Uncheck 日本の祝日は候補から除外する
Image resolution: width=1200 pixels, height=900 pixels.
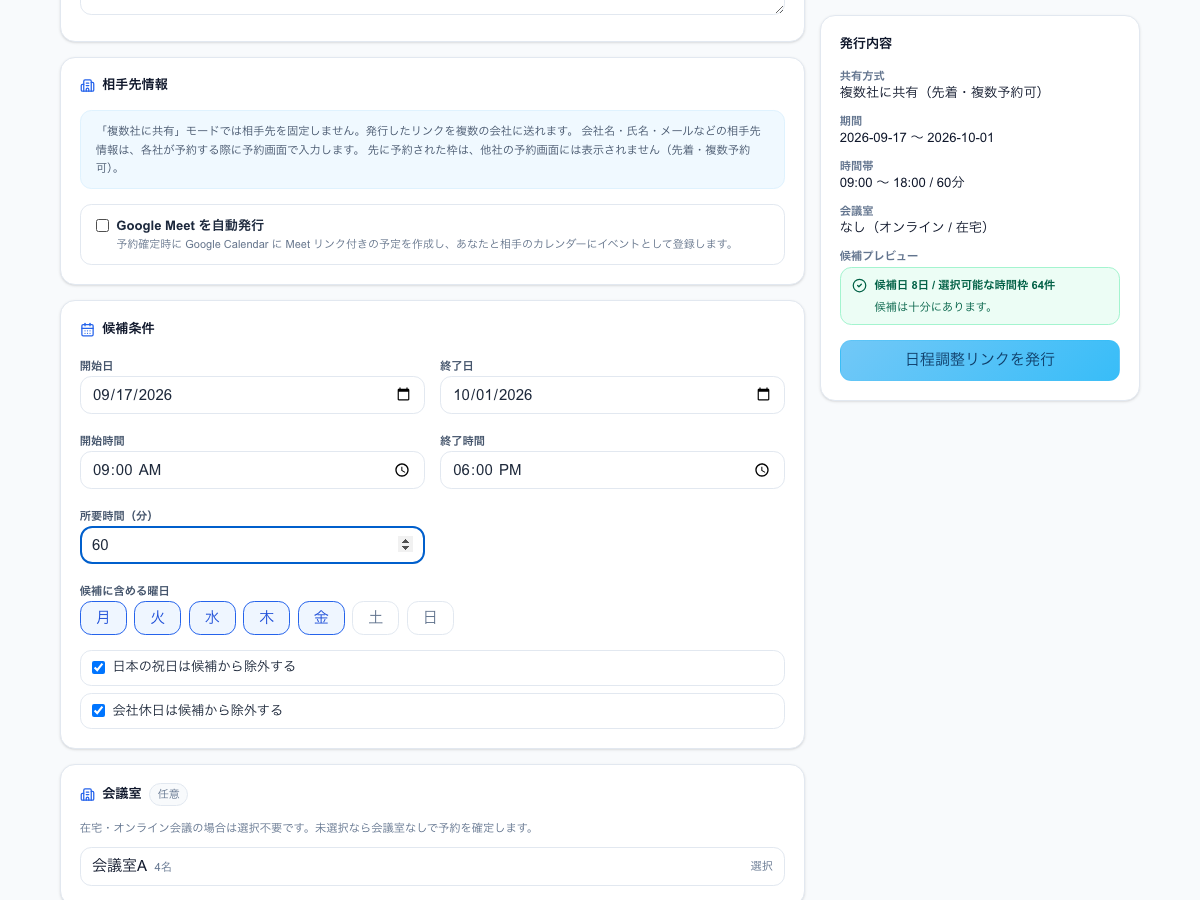(98, 667)
